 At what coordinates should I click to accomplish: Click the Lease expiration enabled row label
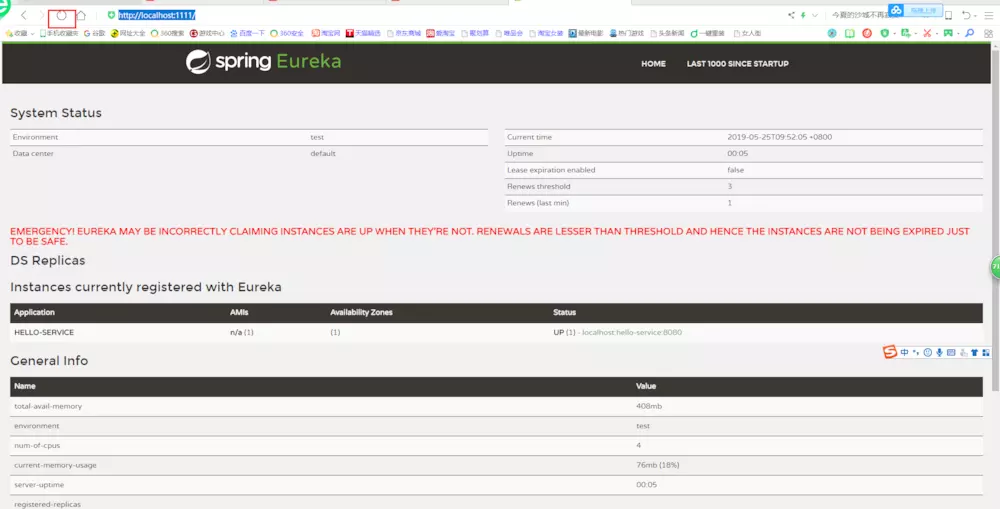click(x=551, y=170)
